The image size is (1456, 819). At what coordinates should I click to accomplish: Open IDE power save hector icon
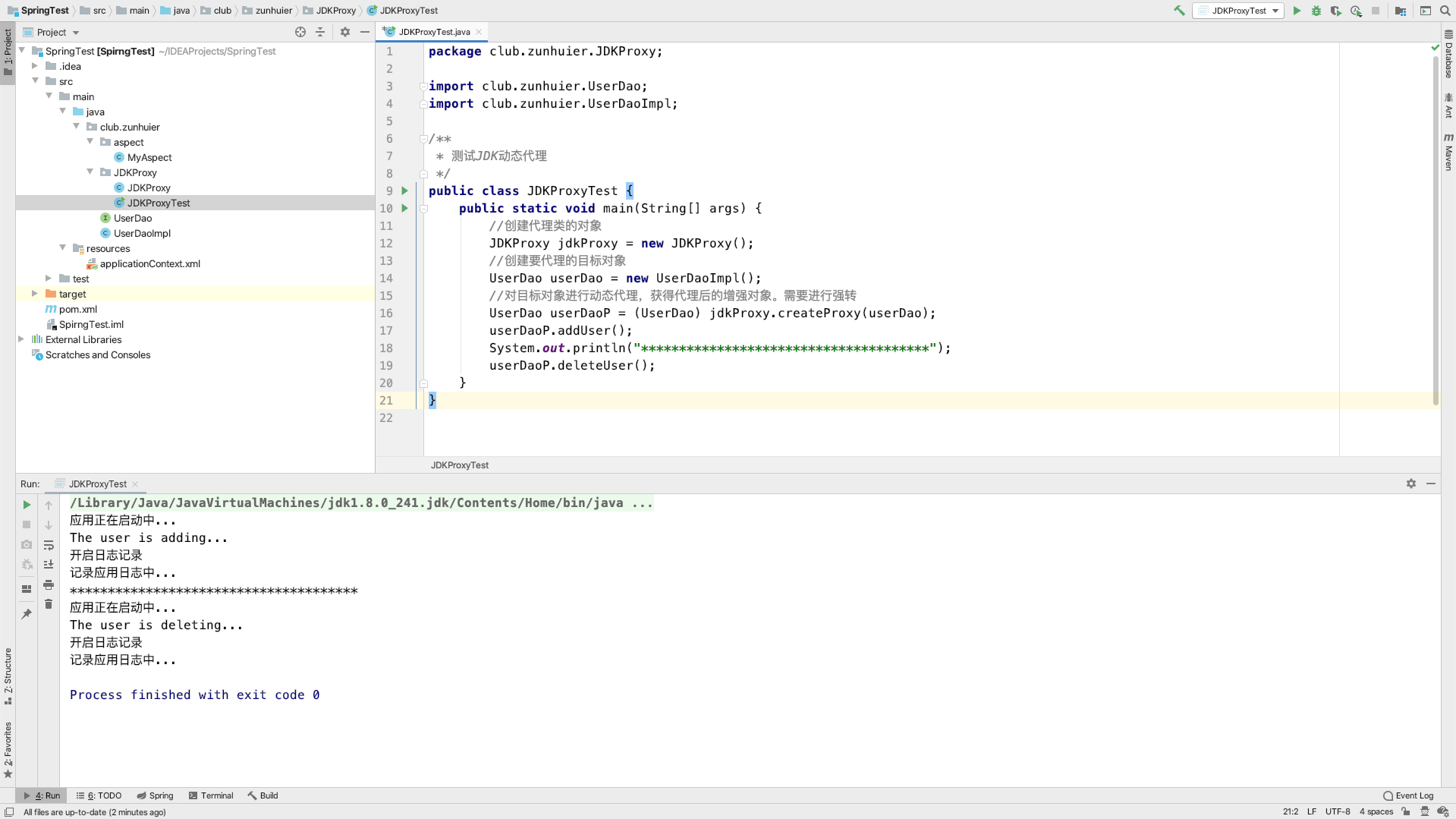1425,811
